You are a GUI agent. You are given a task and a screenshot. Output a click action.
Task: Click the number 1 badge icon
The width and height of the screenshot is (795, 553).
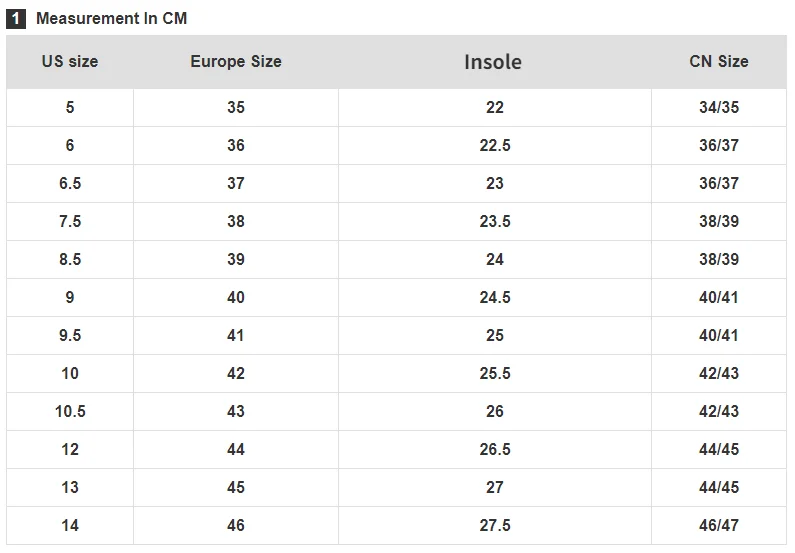pyautogui.click(x=17, y=18)
